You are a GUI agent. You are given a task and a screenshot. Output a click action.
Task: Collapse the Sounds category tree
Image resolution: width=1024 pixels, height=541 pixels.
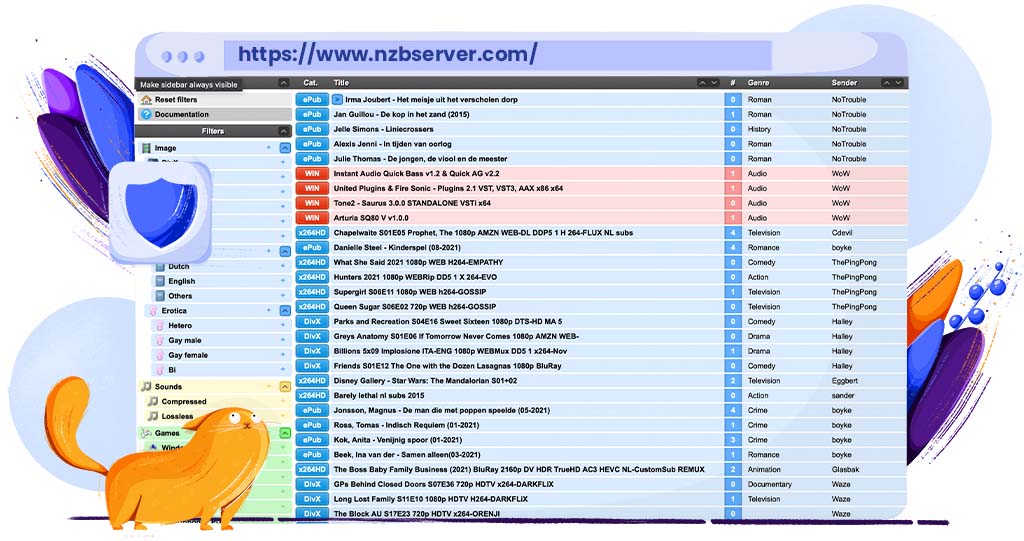tap(285, 387)
